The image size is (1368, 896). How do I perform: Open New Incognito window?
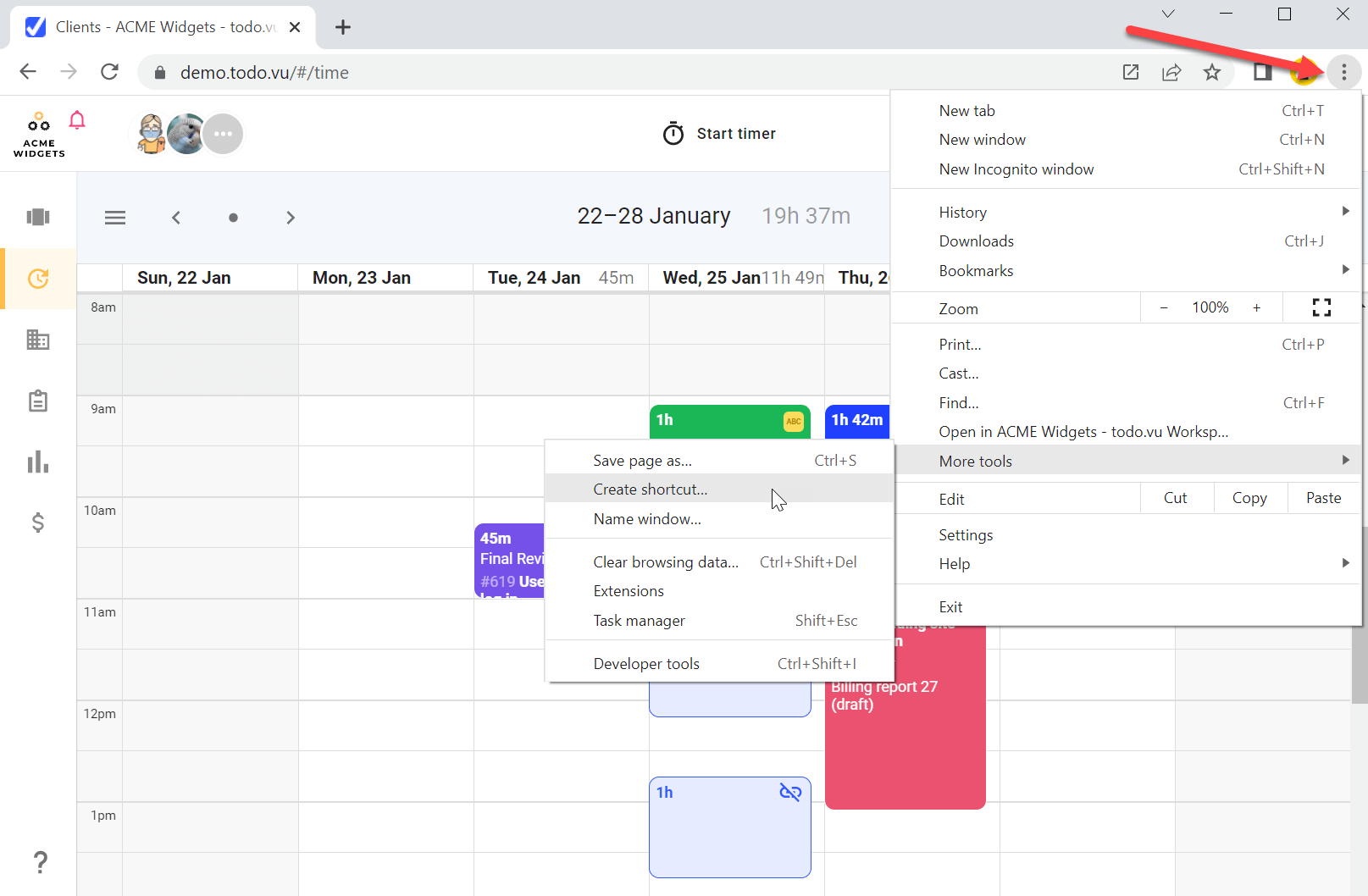[x=1126, y=169]
